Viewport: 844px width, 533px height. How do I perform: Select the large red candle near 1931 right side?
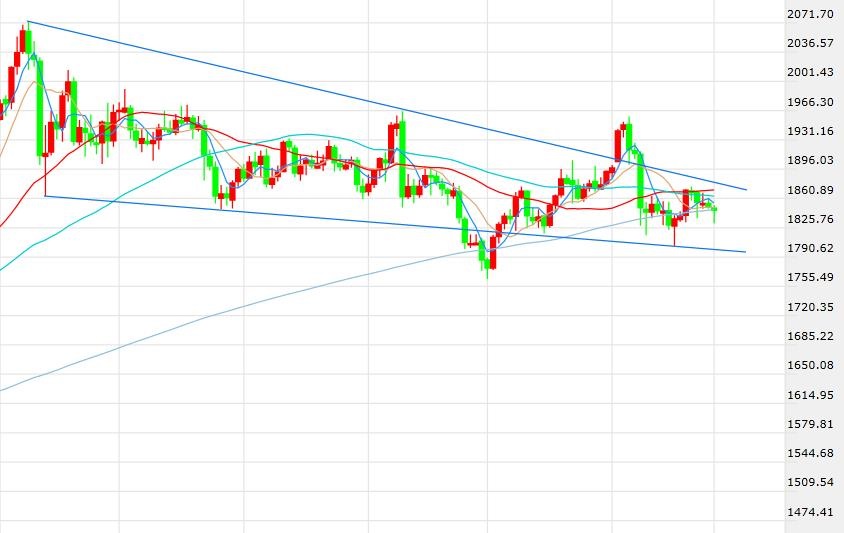(x=617, y=145)
